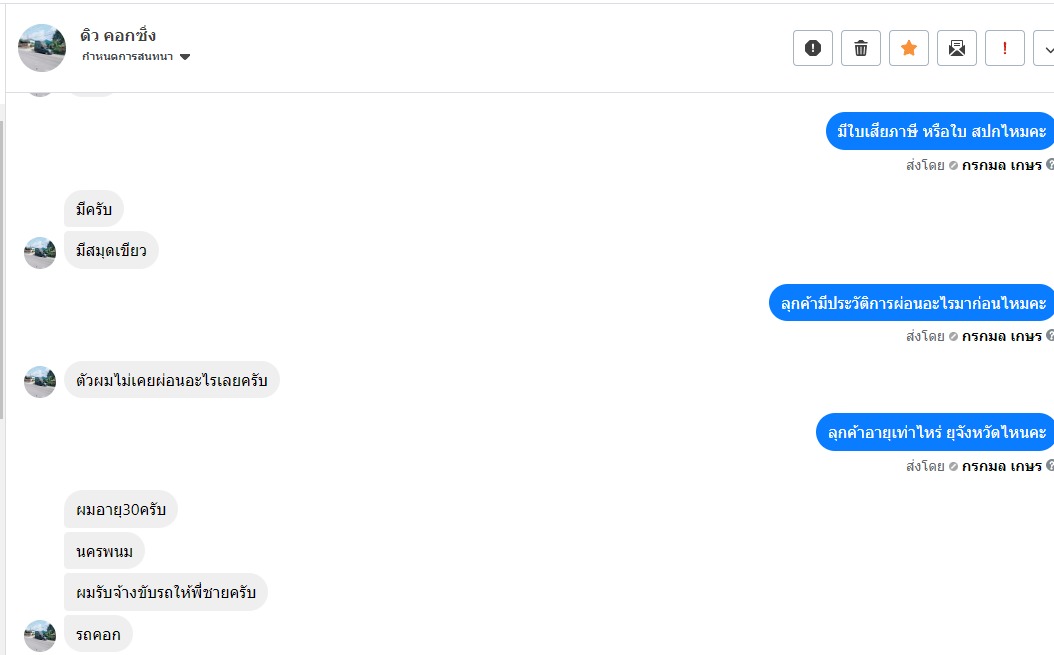Click help icon beside the installment history sender
Viewport: 1054px width, 655px height.
pos(1049,336)
